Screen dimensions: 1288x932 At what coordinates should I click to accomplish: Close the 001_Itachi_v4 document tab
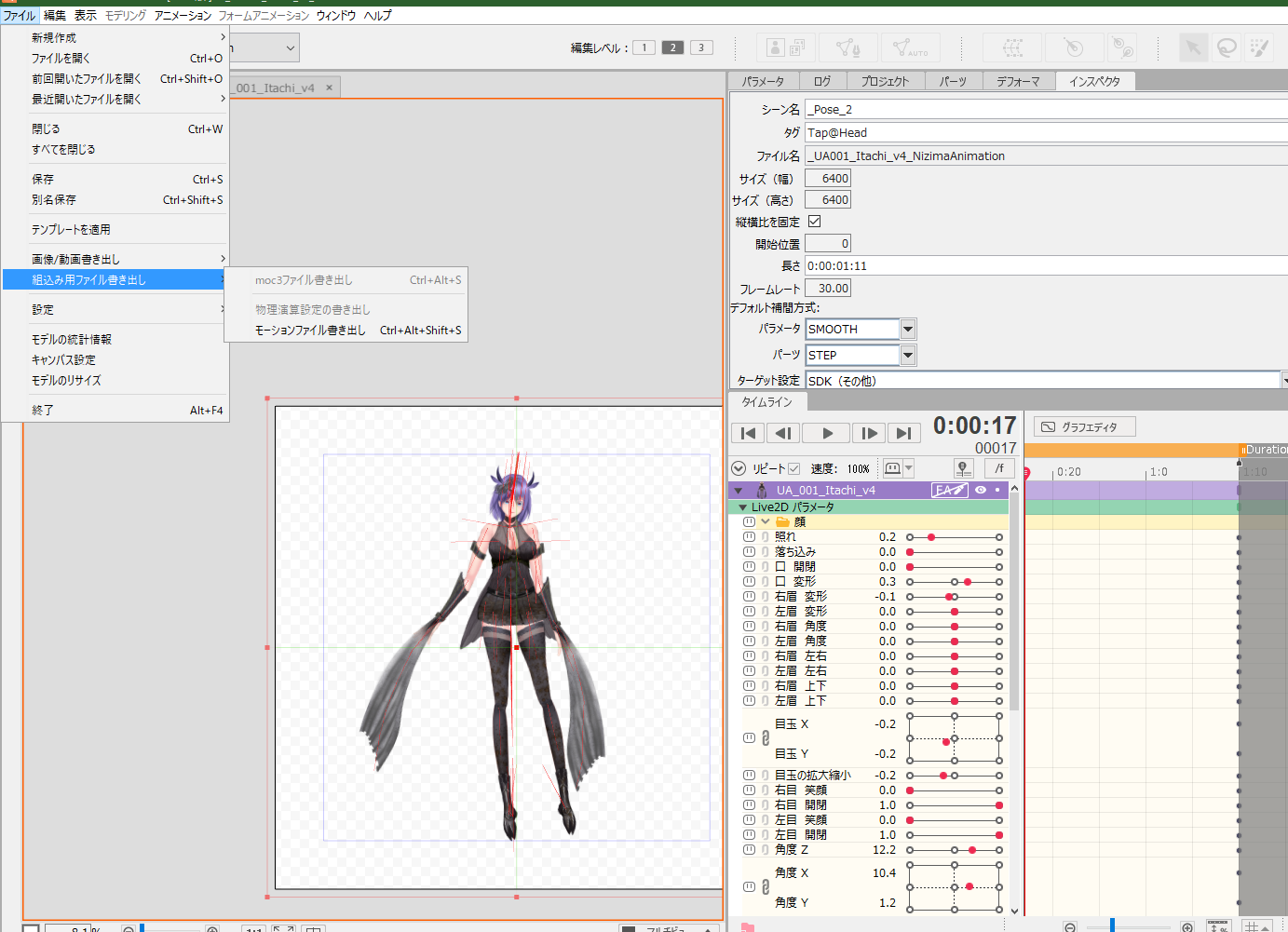[329, 88]
